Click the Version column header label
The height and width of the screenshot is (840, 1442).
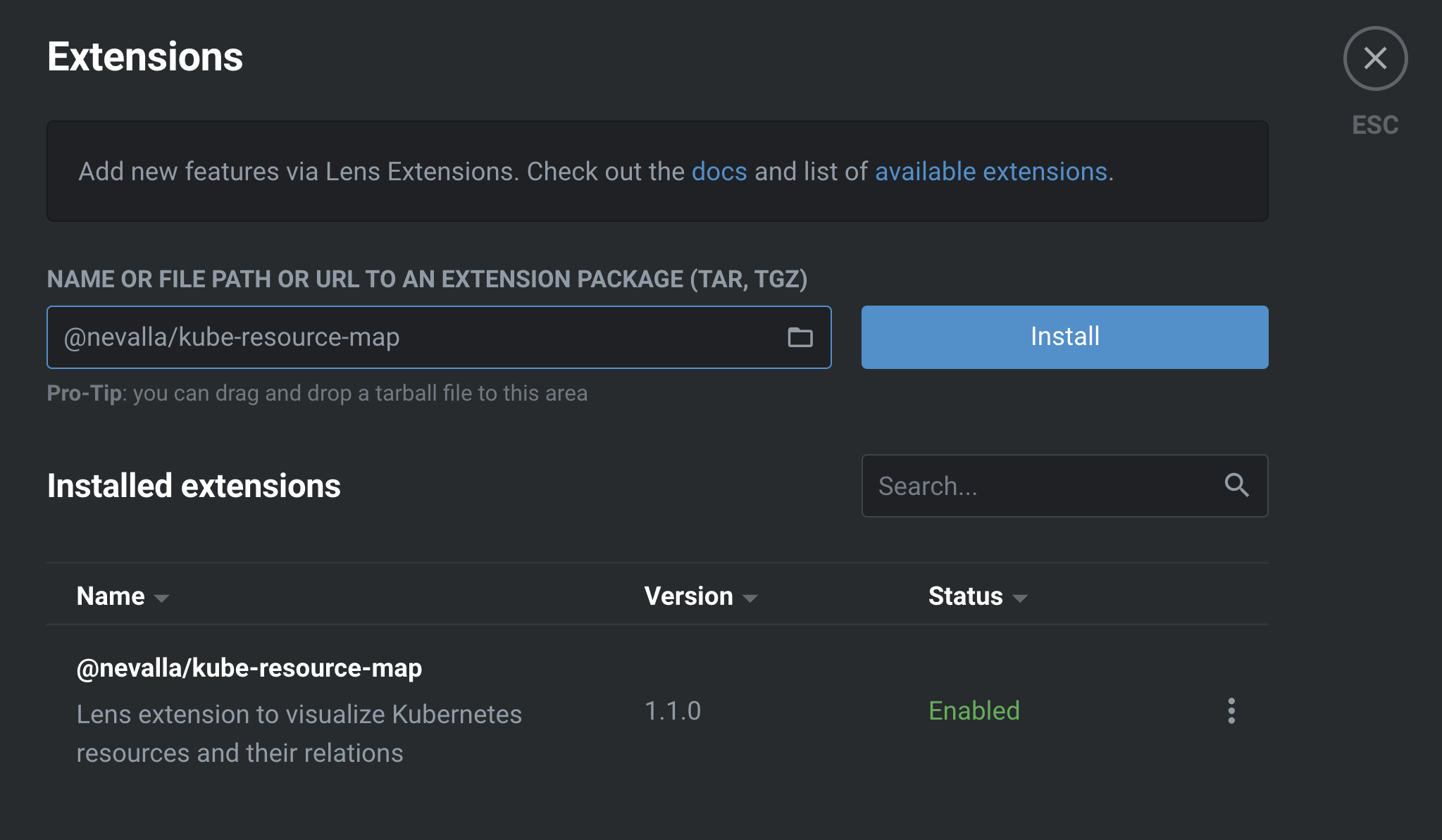coord(688,596)
